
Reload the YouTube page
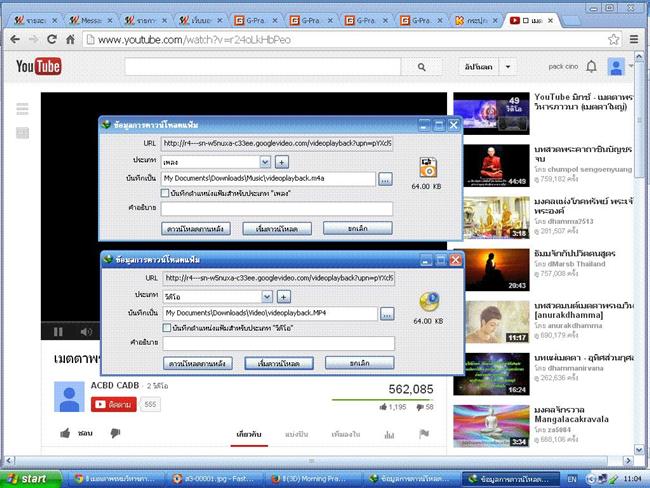(x=52, y=39)
